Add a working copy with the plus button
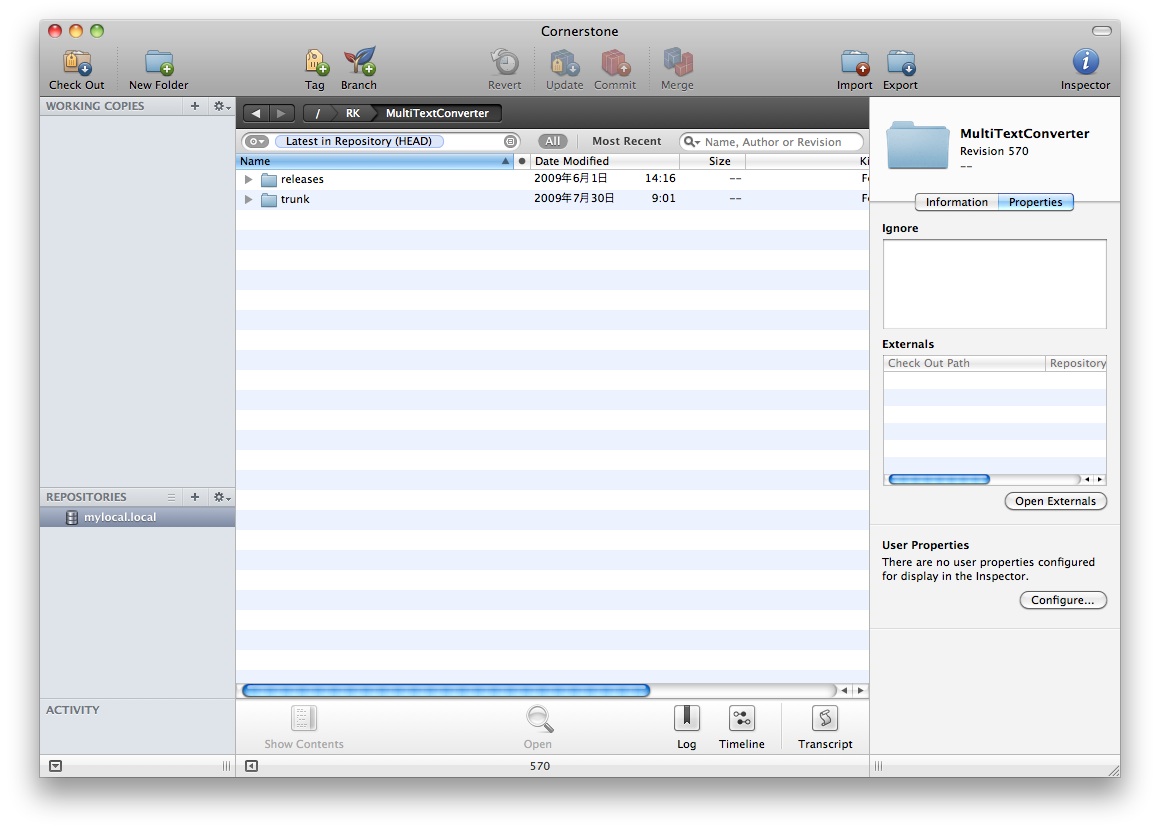The width and height of the screenshot is (1160, 837). (195, 106)
